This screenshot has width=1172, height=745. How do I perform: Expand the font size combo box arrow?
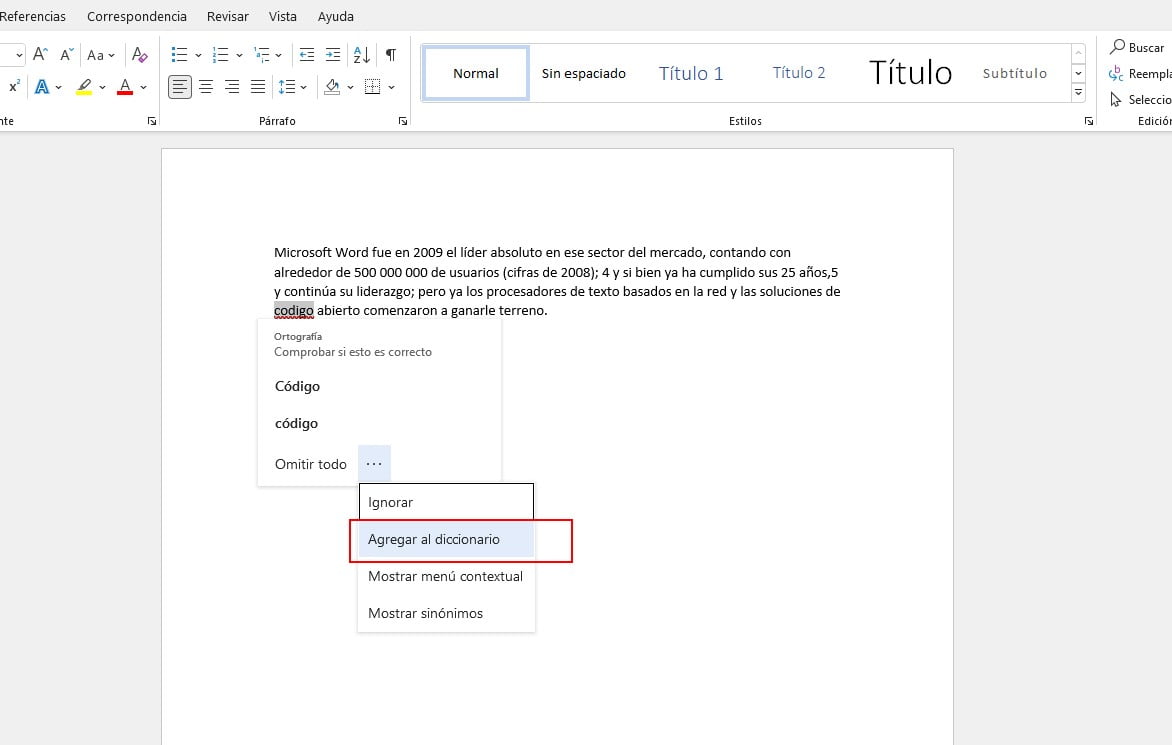click(x=19, y=55)
